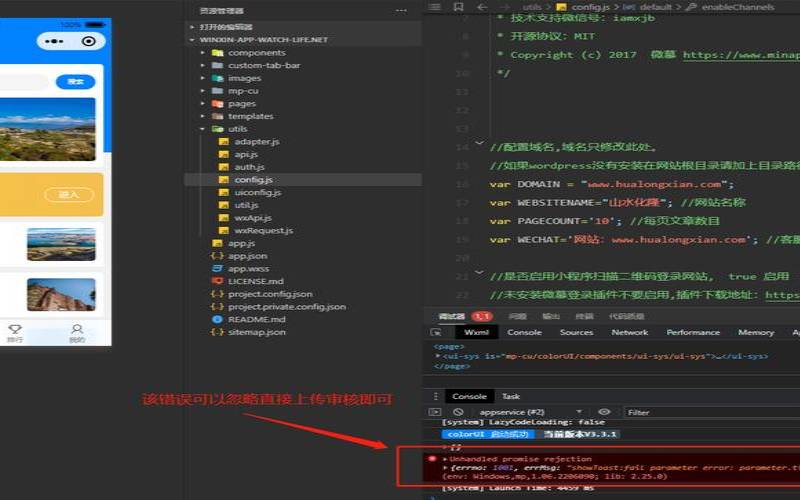800x500 pixels.
Task: Open console drawer three-dot menu
Action: [x=435, y=396]
